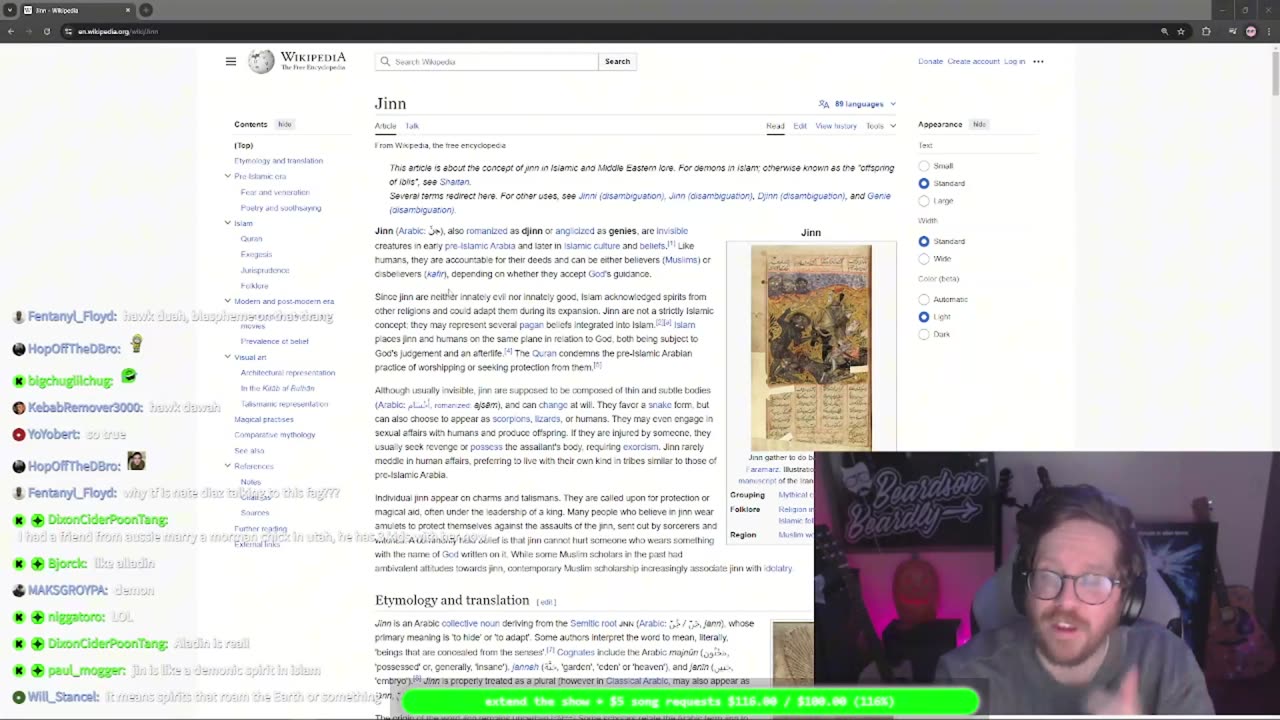Jump to Architectural representation in contents

pos(288,373)
